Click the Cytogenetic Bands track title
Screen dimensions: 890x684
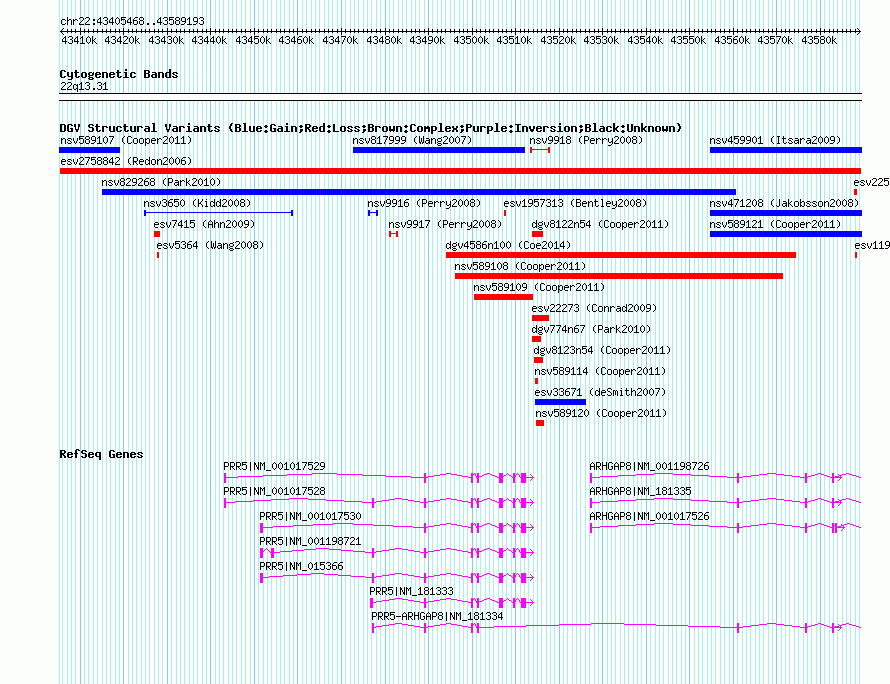pos(119,74)
